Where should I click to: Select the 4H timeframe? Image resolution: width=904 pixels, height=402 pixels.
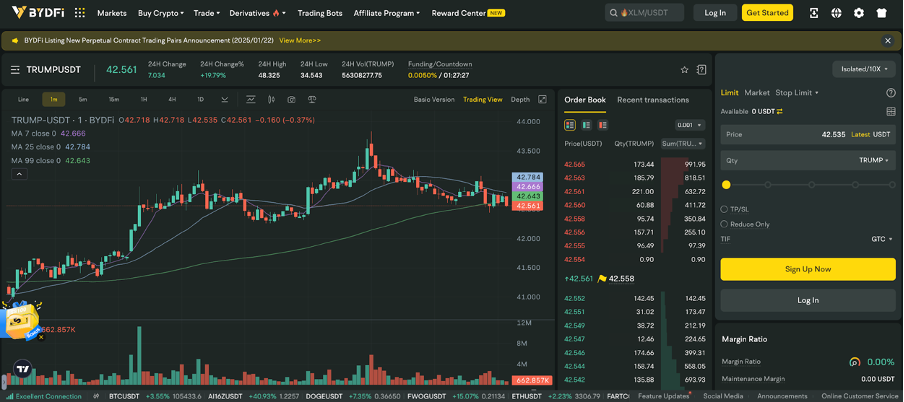tap(172, 99)
